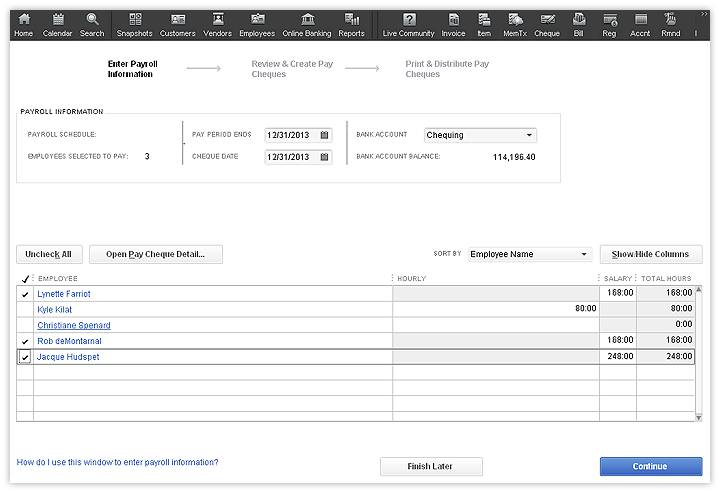Screen dimensions: 720x493
Task: Open the Customers center icon
Action: [x=178, y=25]
